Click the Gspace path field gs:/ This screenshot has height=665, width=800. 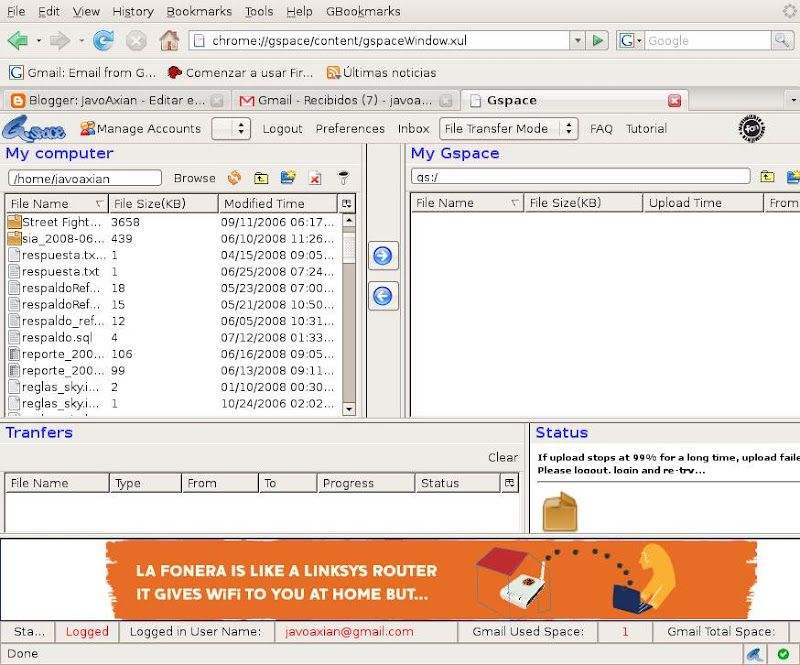581,177
